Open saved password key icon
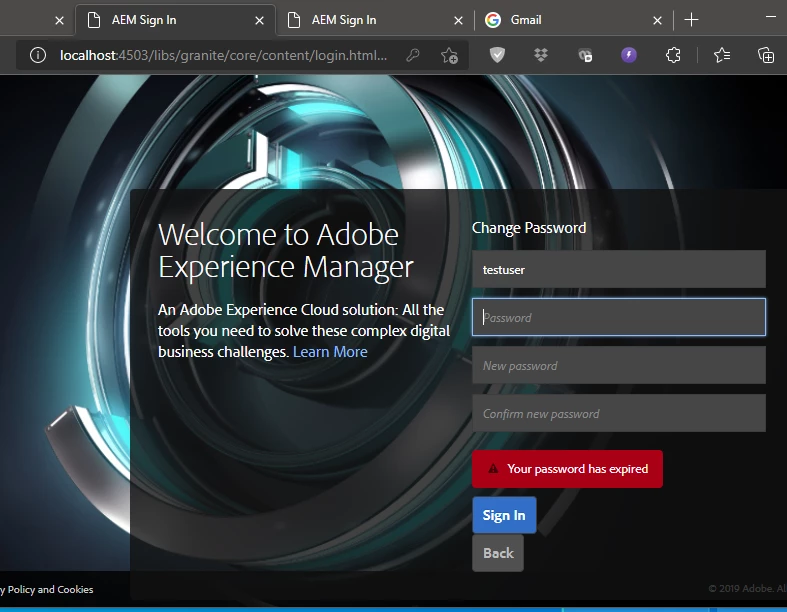The image size is (787, 612). 413,55
